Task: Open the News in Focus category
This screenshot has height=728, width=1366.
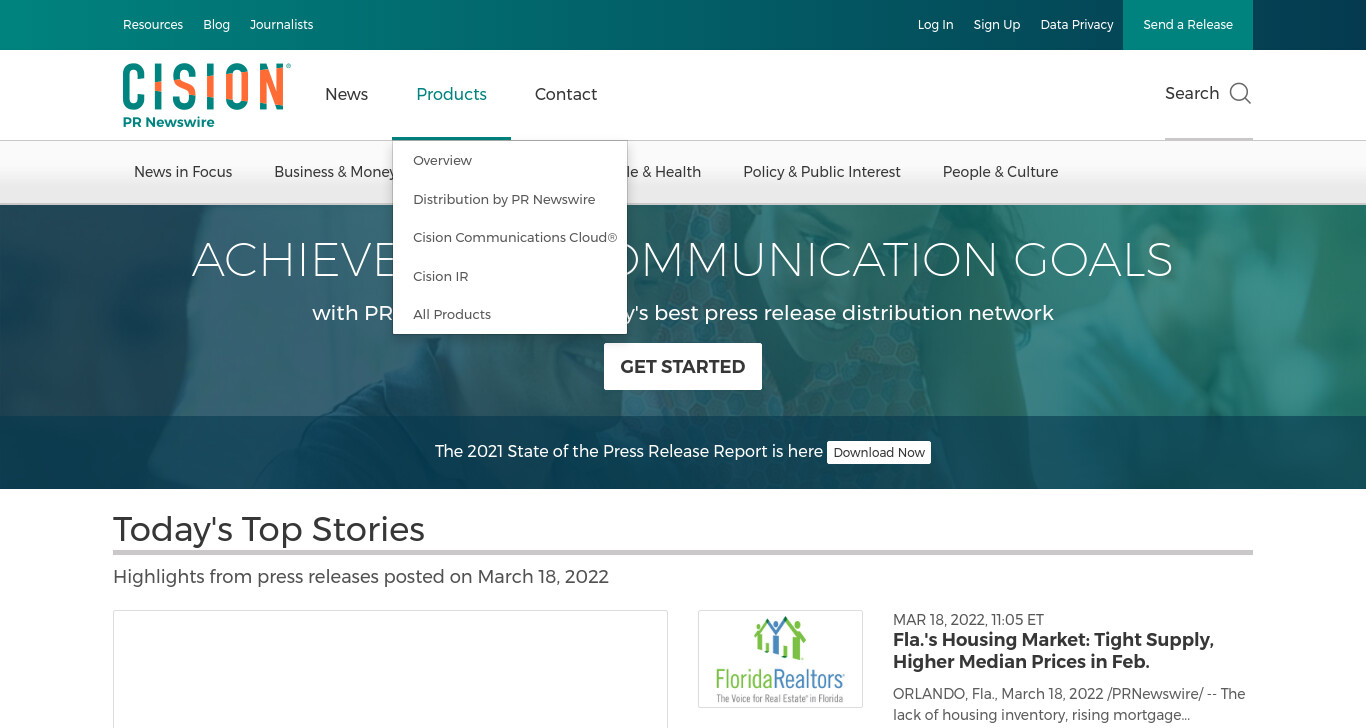Action: point(183,172)
